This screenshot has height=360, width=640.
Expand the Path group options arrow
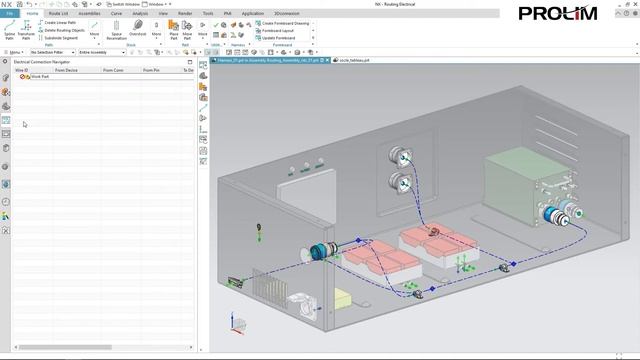pos(99,44)
